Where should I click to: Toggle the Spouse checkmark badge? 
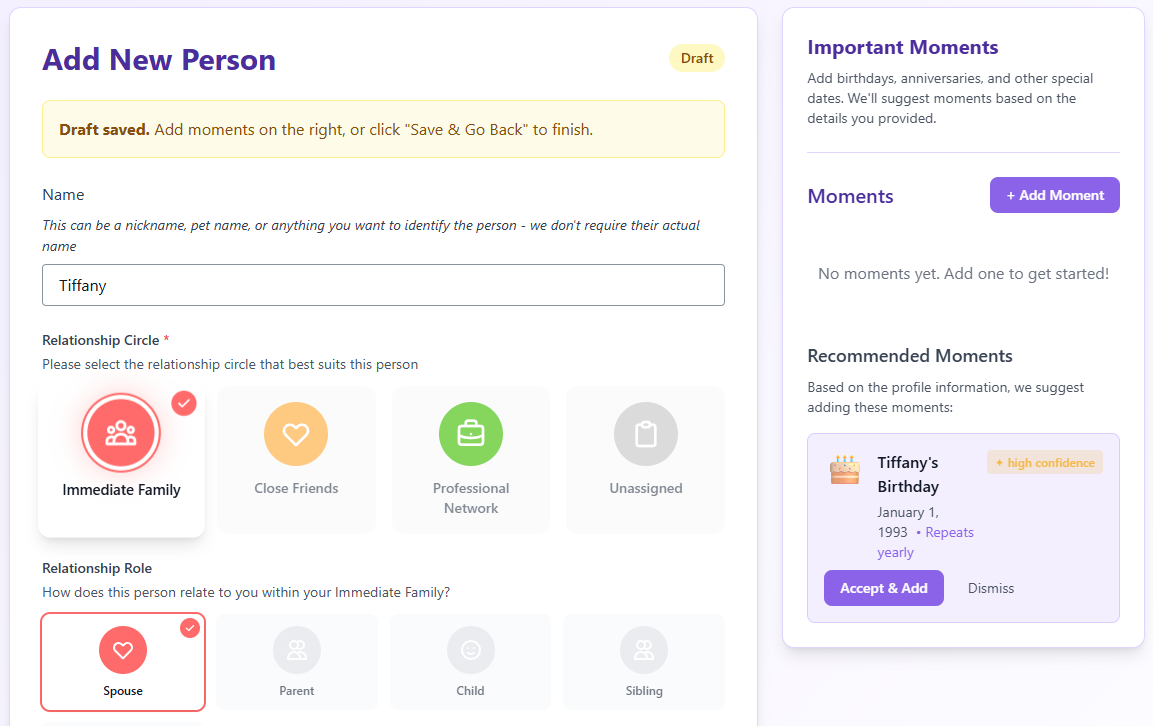[x=190, y=628]
